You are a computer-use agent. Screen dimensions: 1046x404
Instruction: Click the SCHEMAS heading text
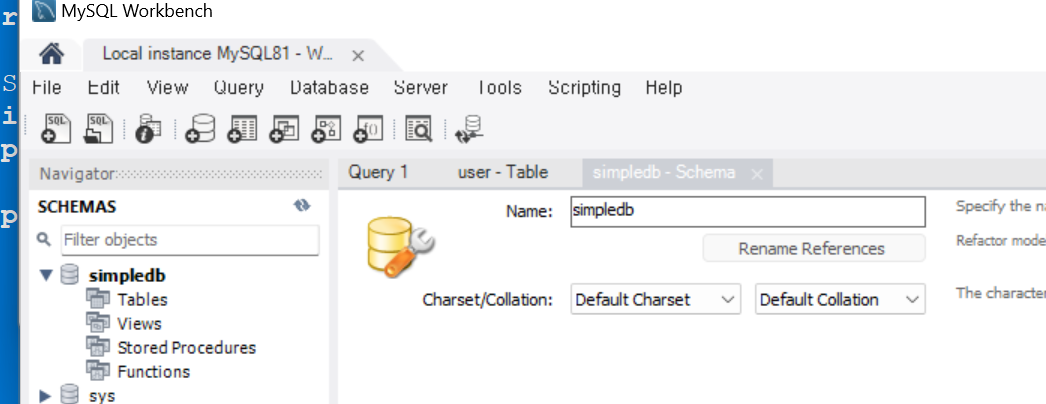pyautogui.click(x=77, y=207)
